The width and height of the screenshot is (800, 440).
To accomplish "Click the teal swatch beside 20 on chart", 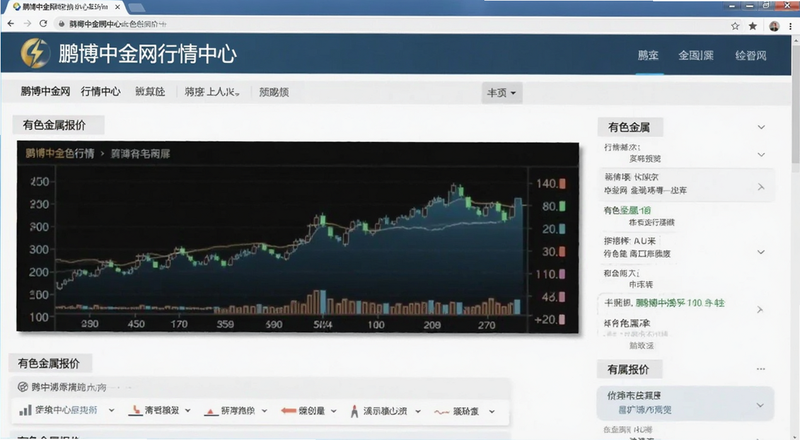I will pyautogui.click(x=562, y=229).
